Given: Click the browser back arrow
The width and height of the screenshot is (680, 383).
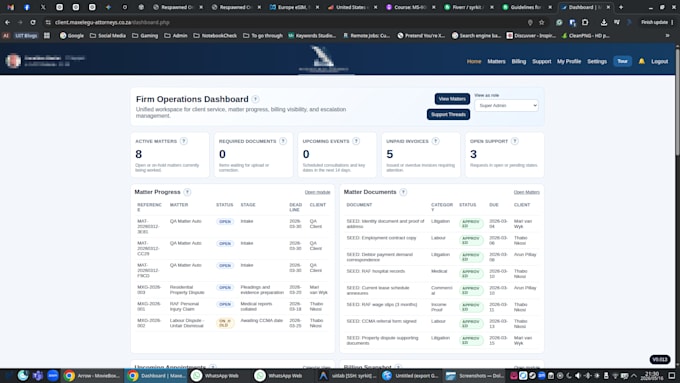Looking at the screenshot, I should pos(8,22).
